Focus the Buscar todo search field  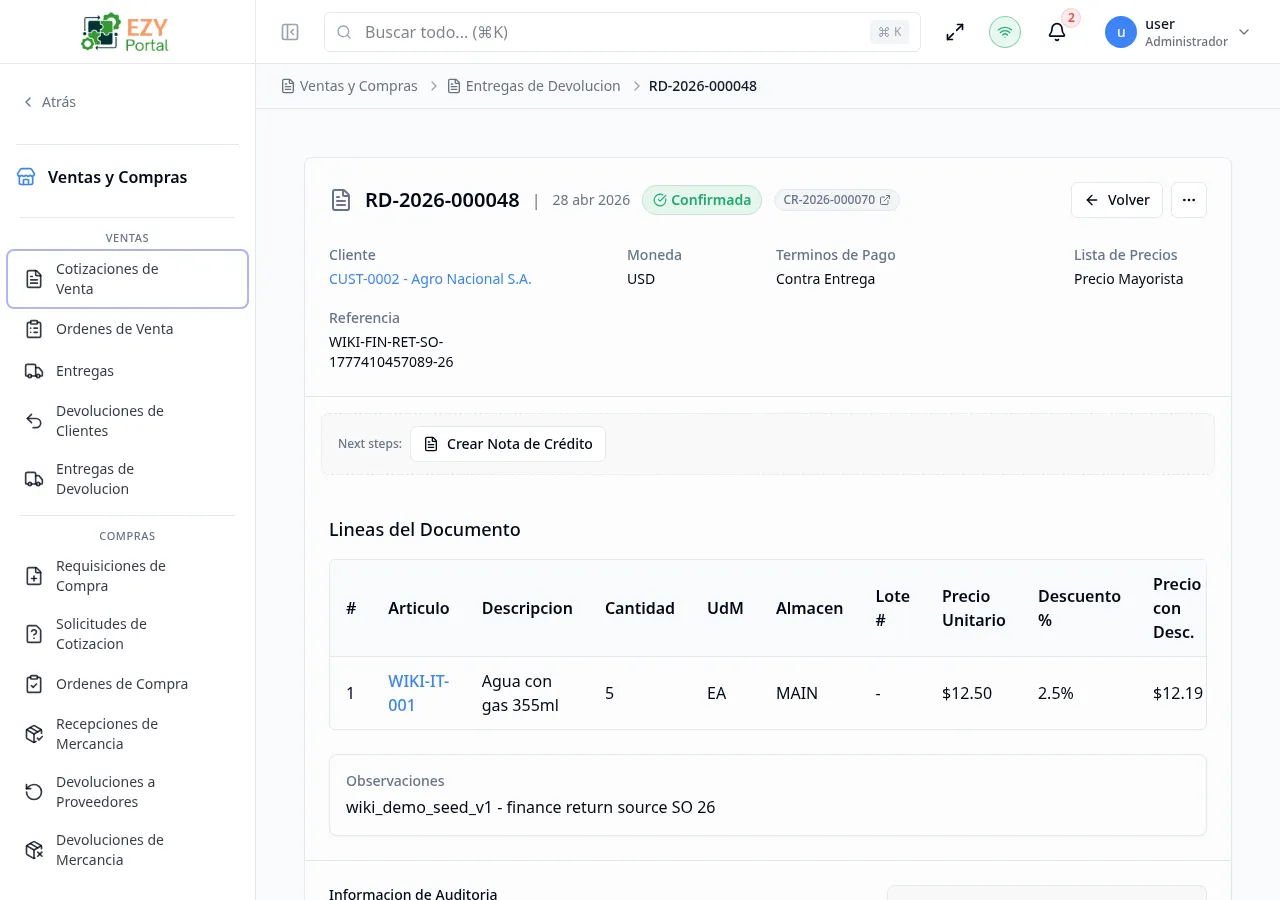click(x=622, y=32)
